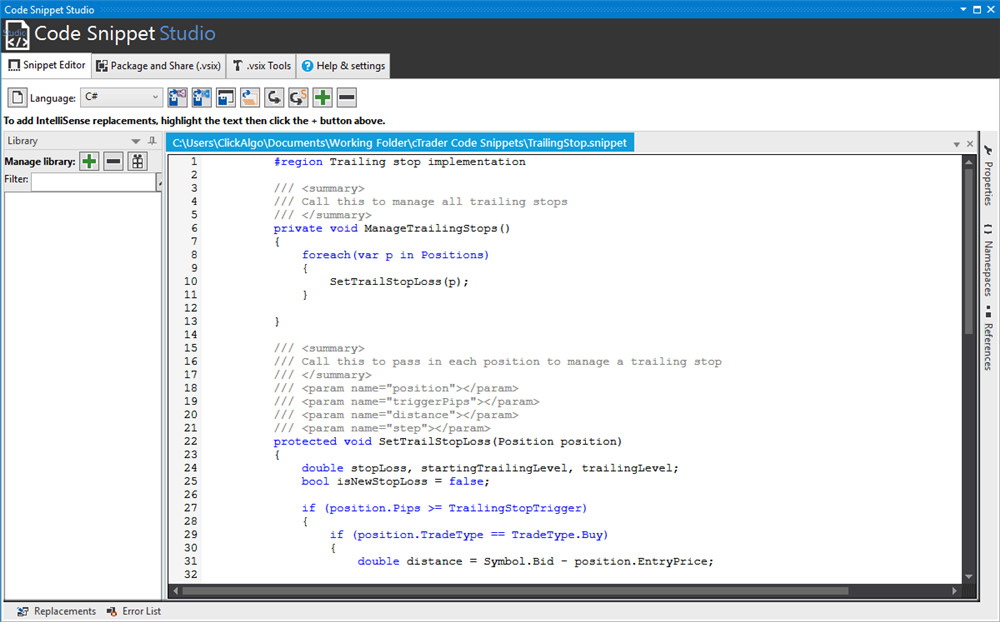1000x622 pixels.
Task: Expand the Properties side panel
Action: pyautogui.click(x=988, y=175)
